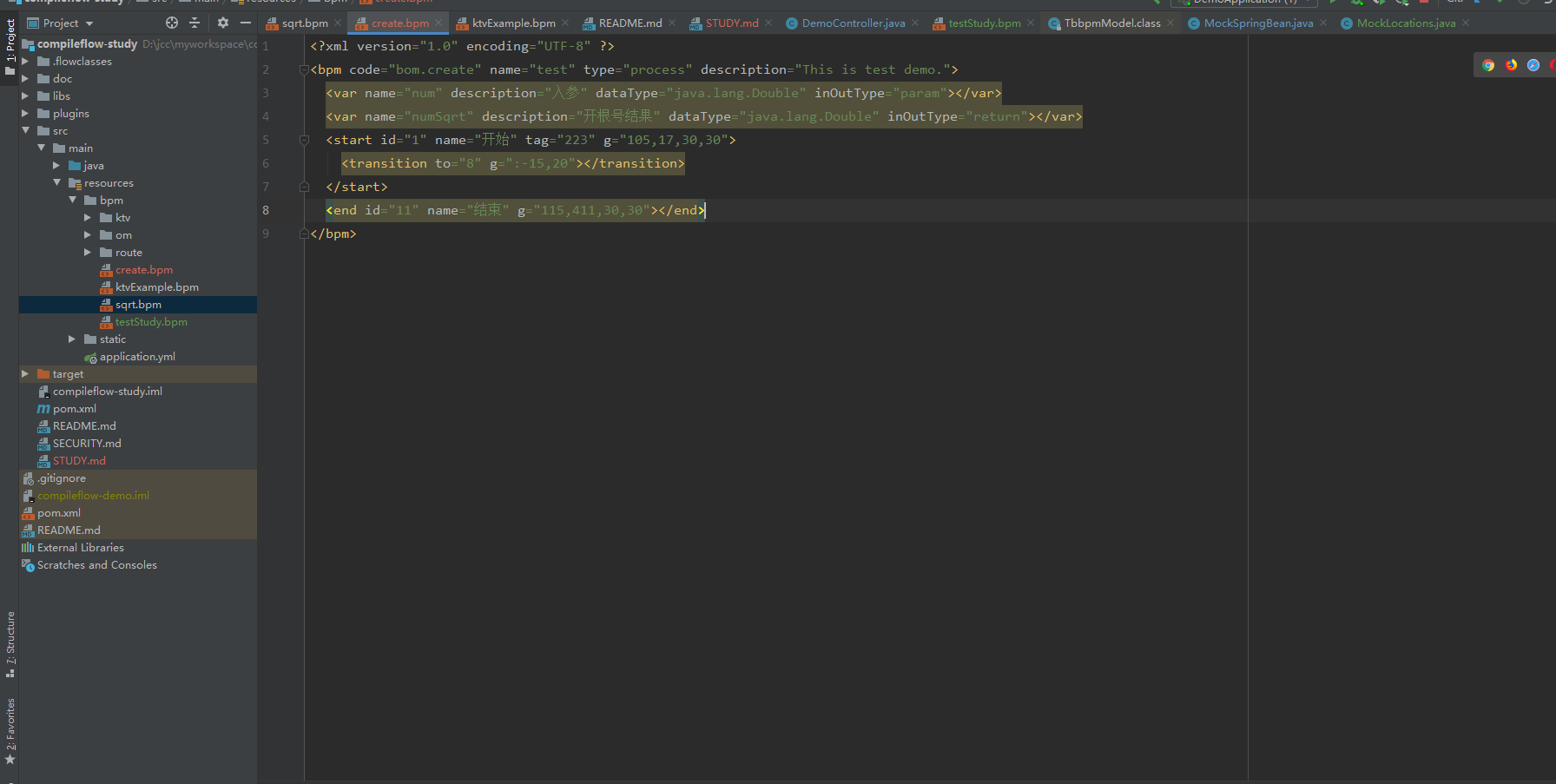Collapse the resources folder arrow

tap(56, 183)
